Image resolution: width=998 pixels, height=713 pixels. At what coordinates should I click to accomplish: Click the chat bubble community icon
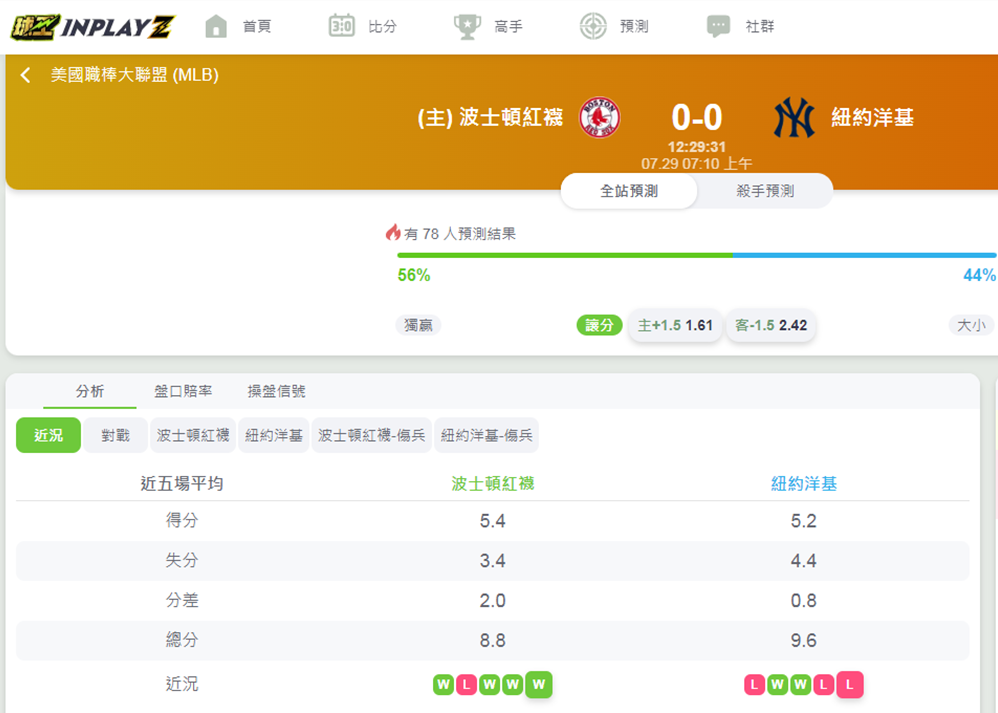719,27
